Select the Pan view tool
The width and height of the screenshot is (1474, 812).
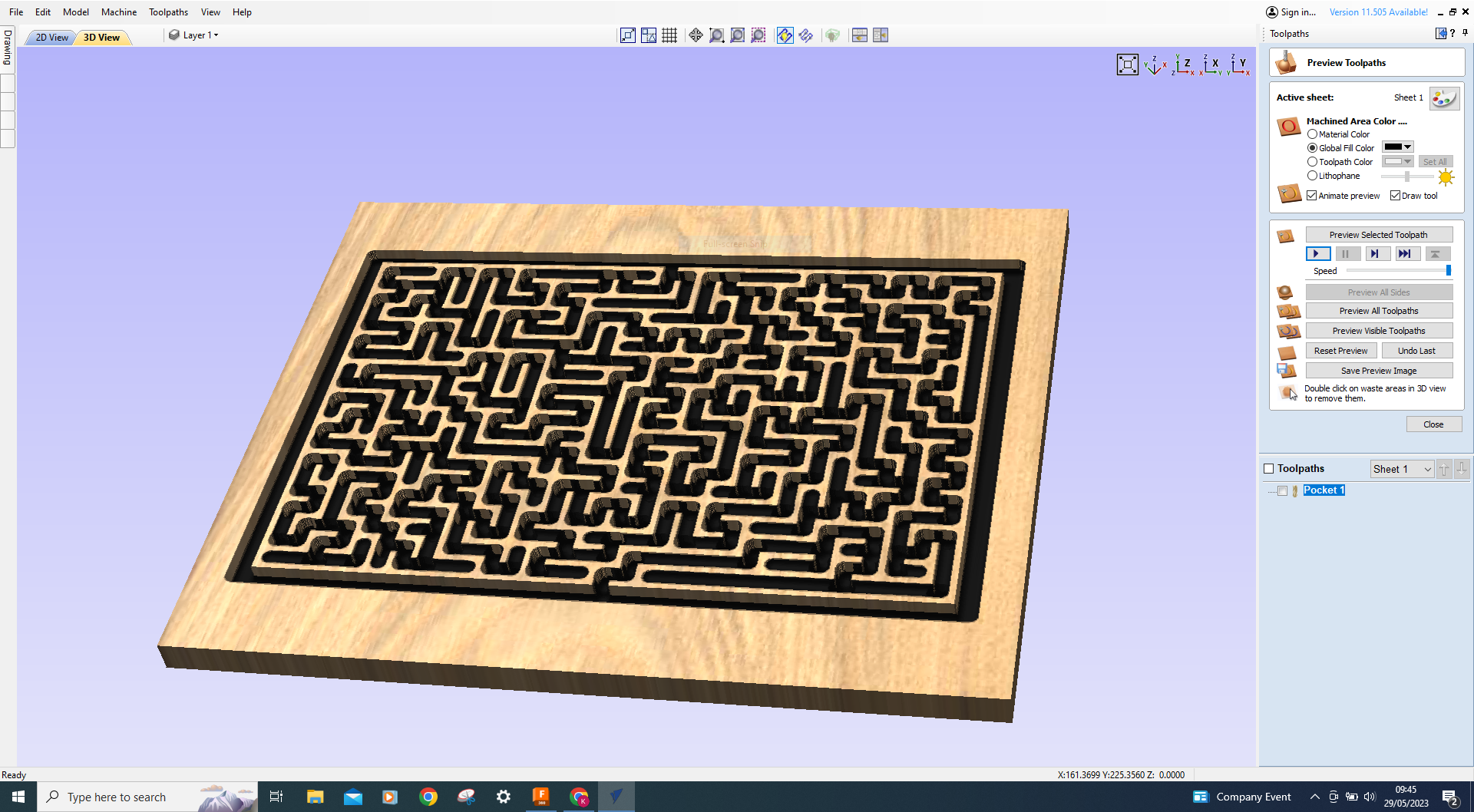[x=696, y=35]
